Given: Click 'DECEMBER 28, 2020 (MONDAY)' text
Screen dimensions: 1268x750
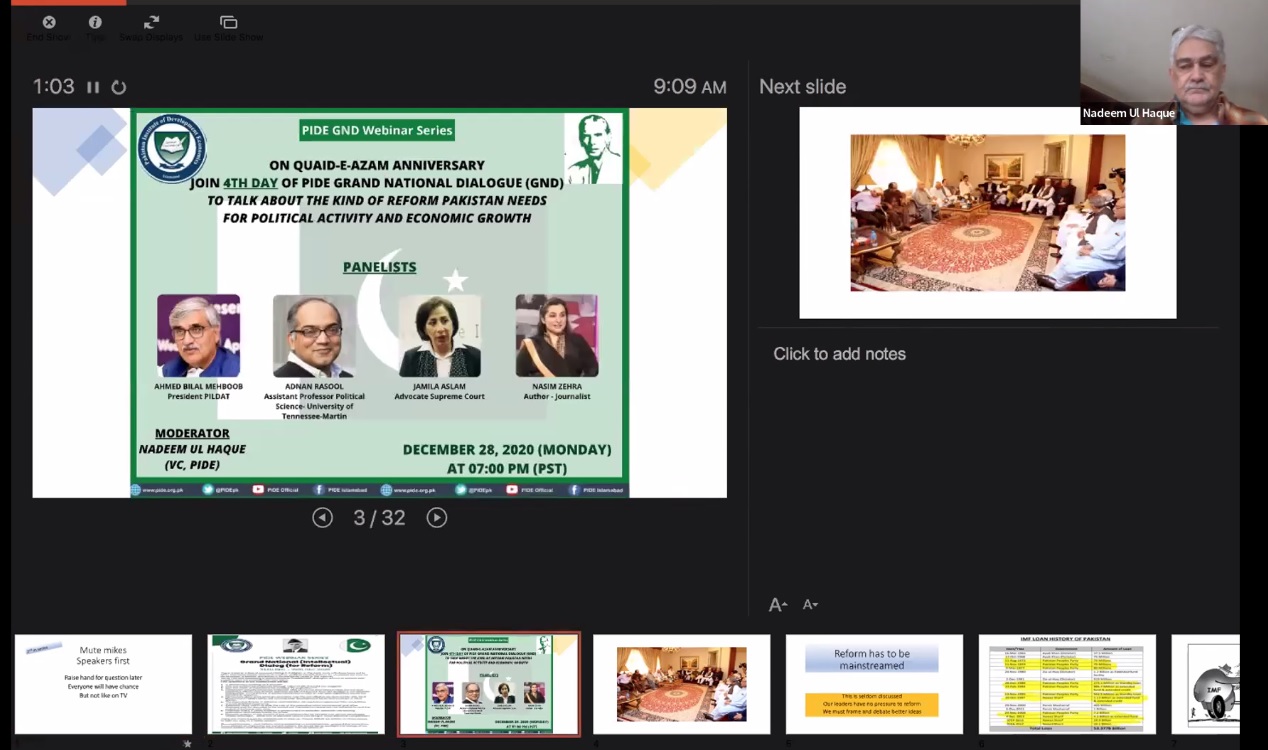Looking at the screenshot, I should click(507, 449).
